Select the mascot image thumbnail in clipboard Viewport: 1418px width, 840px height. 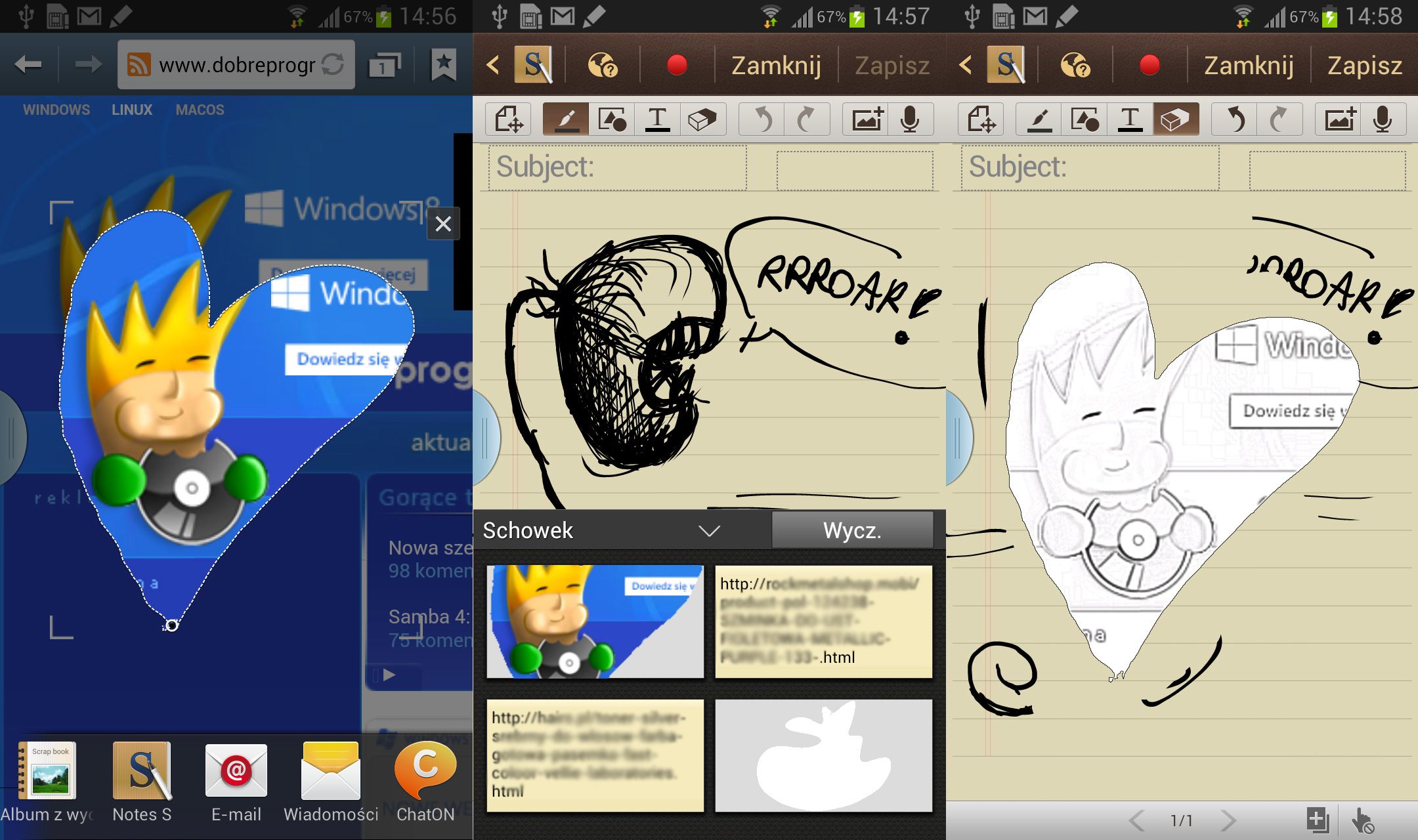595,621
